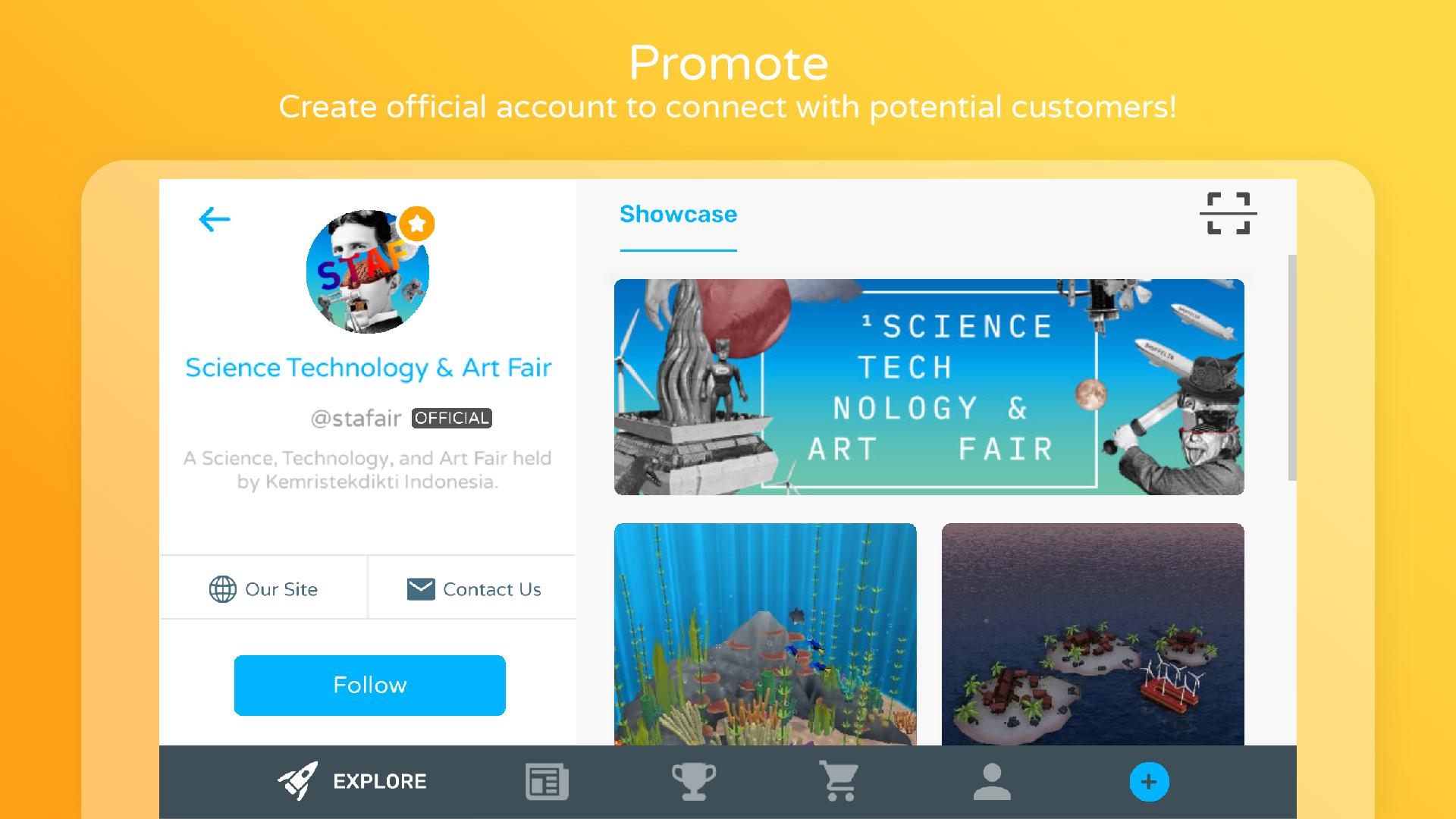Viewport: 1456px width, 819px height.
Task: Tap the globe icon next to Our Site
Action: pyautogui.click(x=222, y=589)
